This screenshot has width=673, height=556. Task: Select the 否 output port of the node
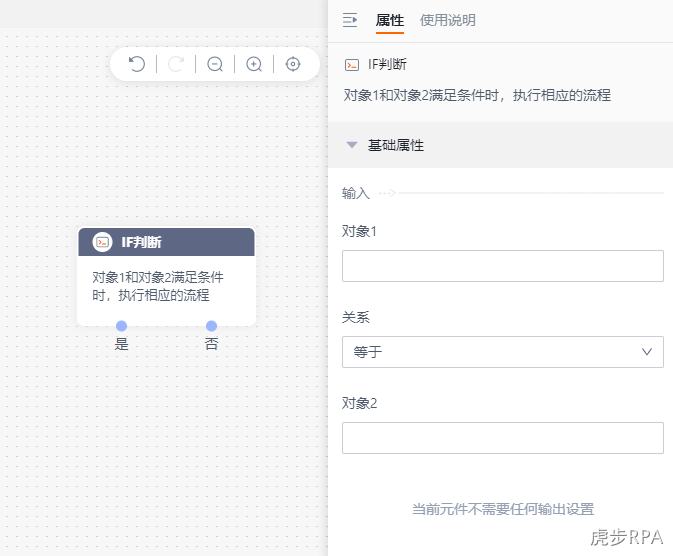[x=211, y=326]
